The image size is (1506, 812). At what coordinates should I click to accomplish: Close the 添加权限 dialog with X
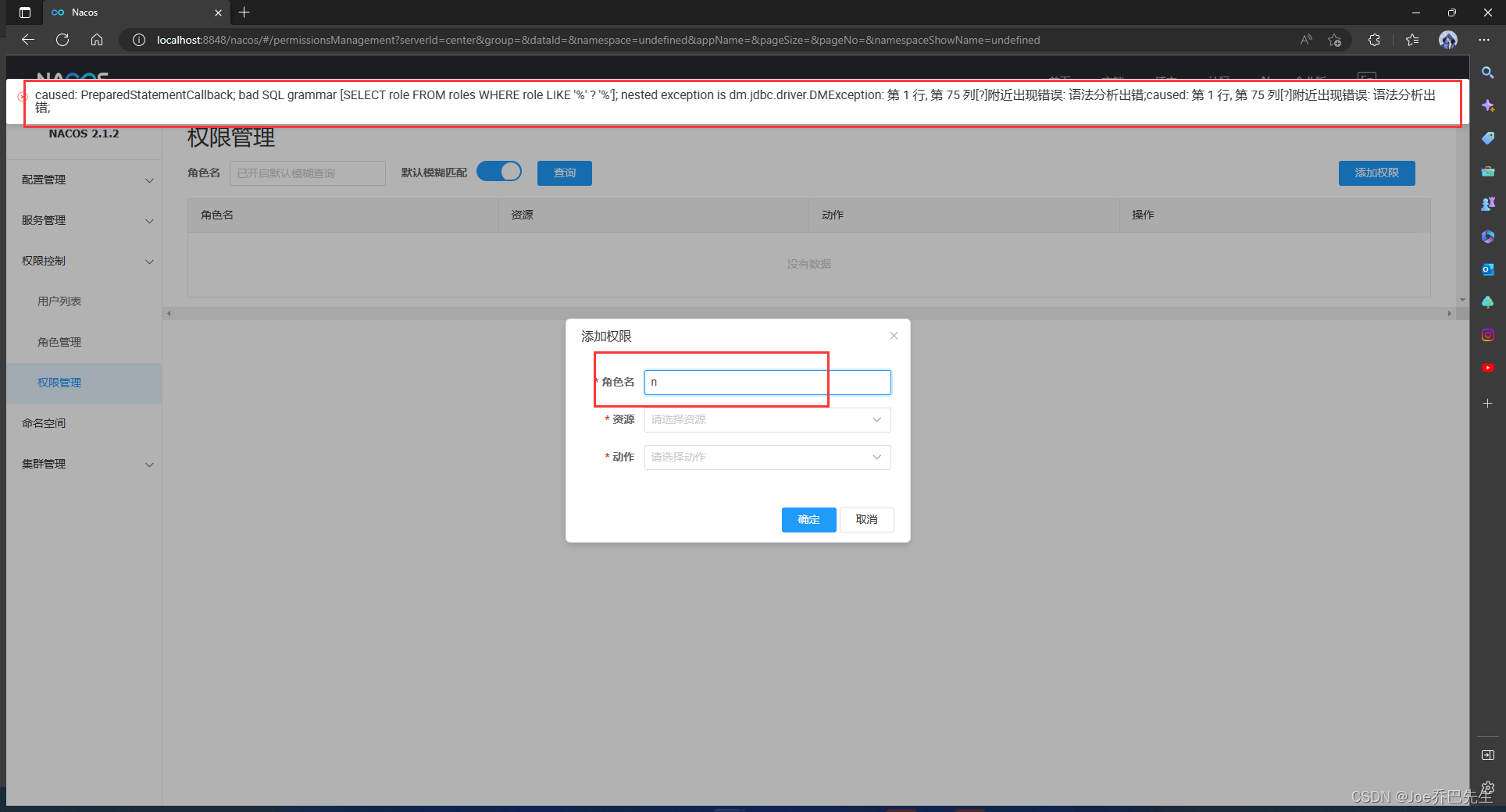894,336
